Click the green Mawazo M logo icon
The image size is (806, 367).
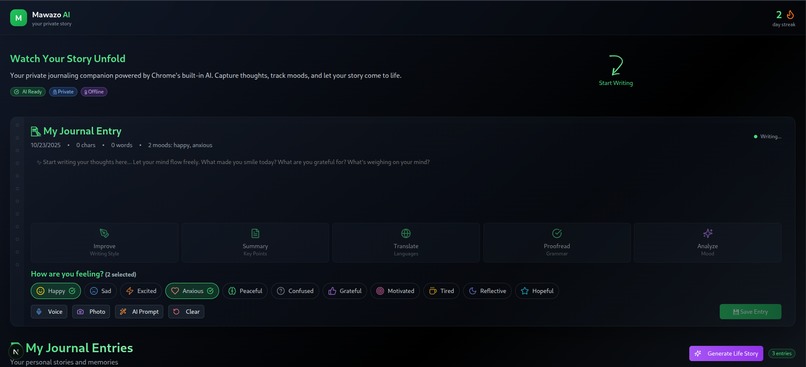tap(19, 18)
